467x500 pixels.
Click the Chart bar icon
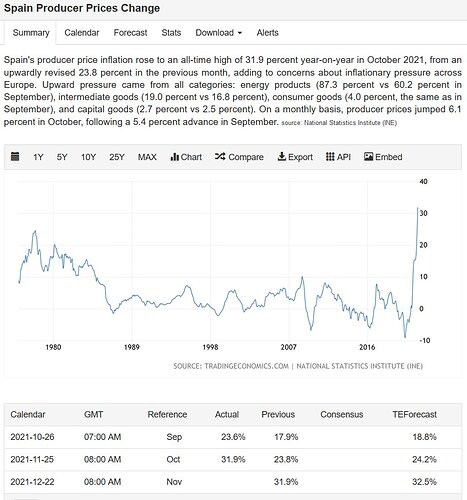[x=174, y=157]
